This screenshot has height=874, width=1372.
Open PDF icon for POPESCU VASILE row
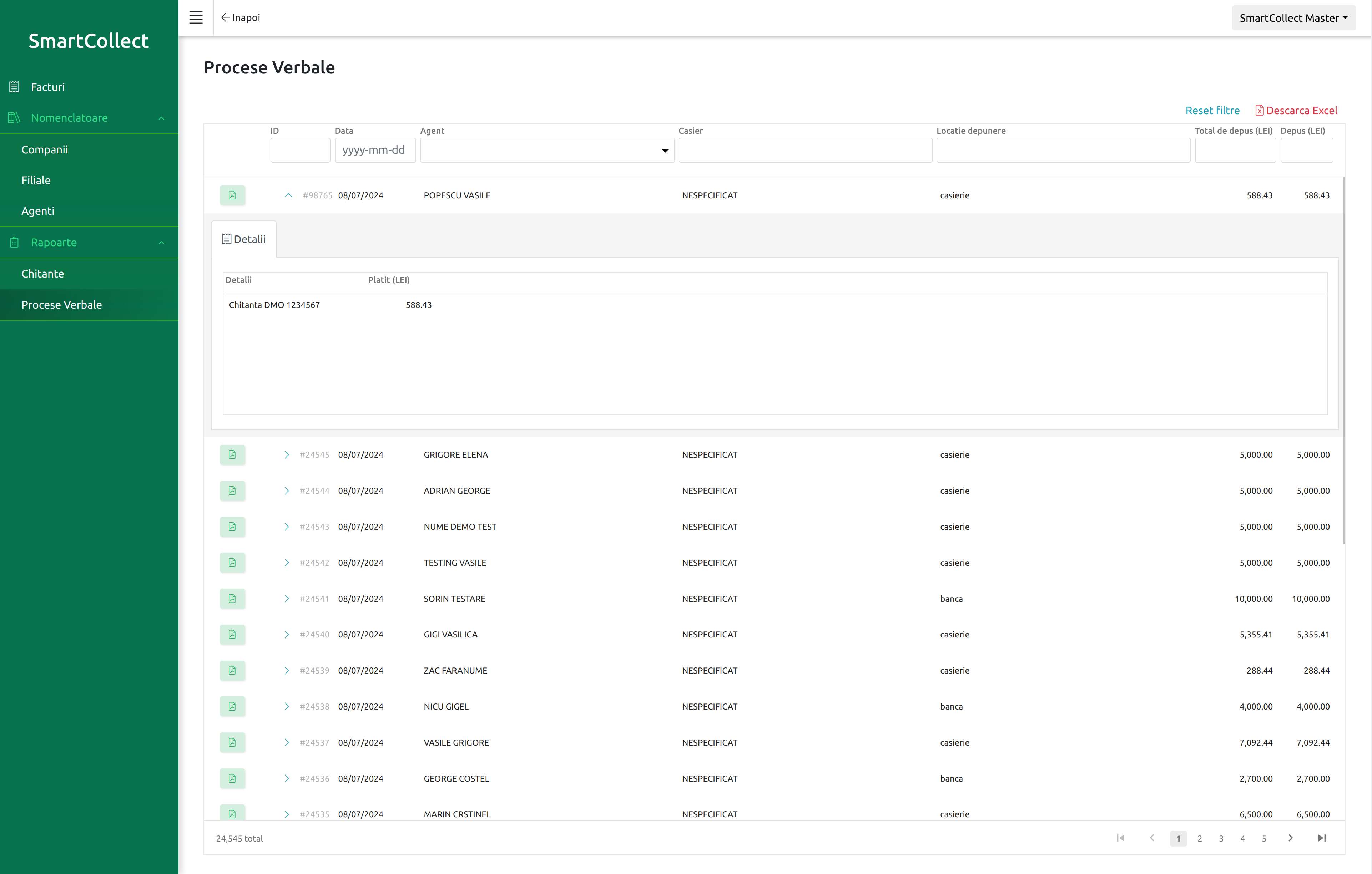[x=232, y=195]
